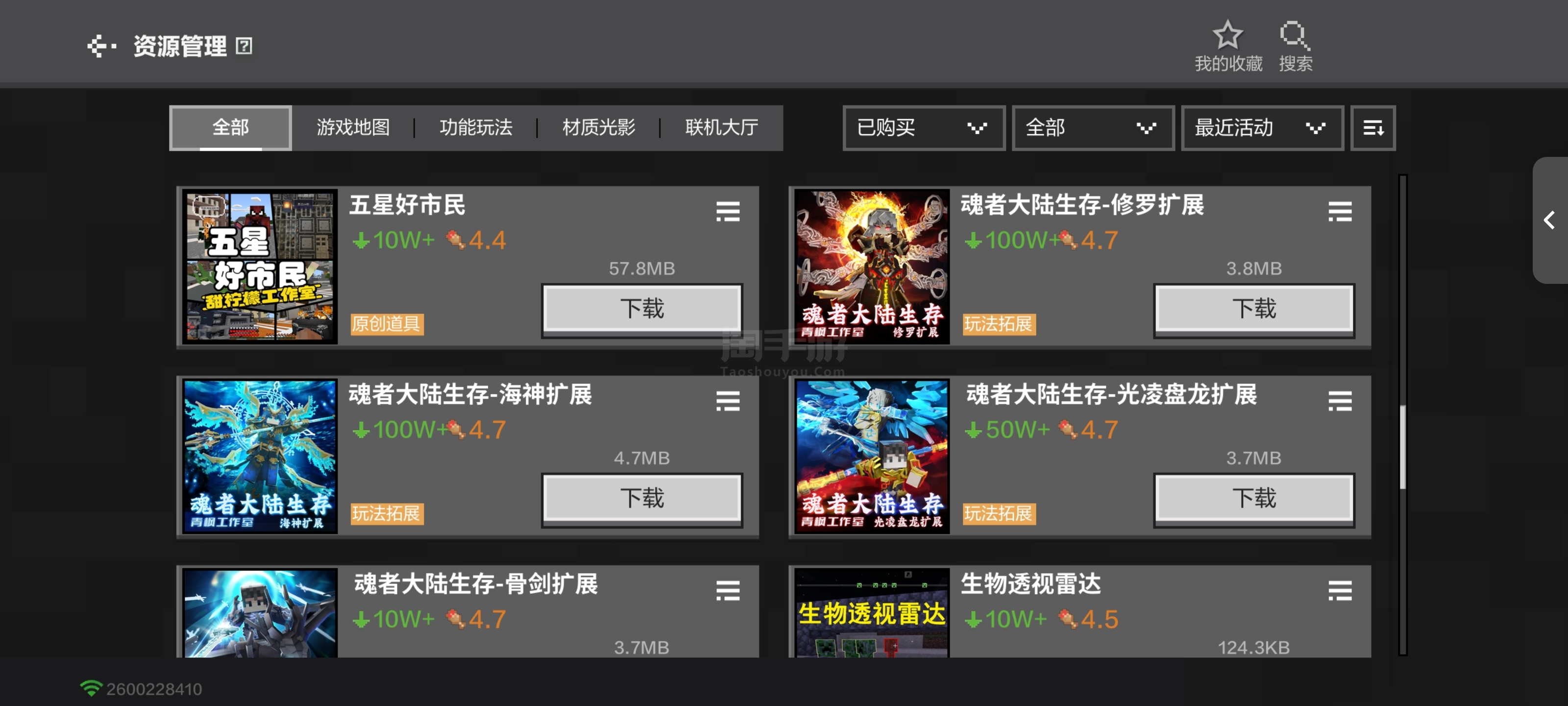Expand the 已购买 dropdown
Screen dimensions: 1568x706
(x=923, y=128)
